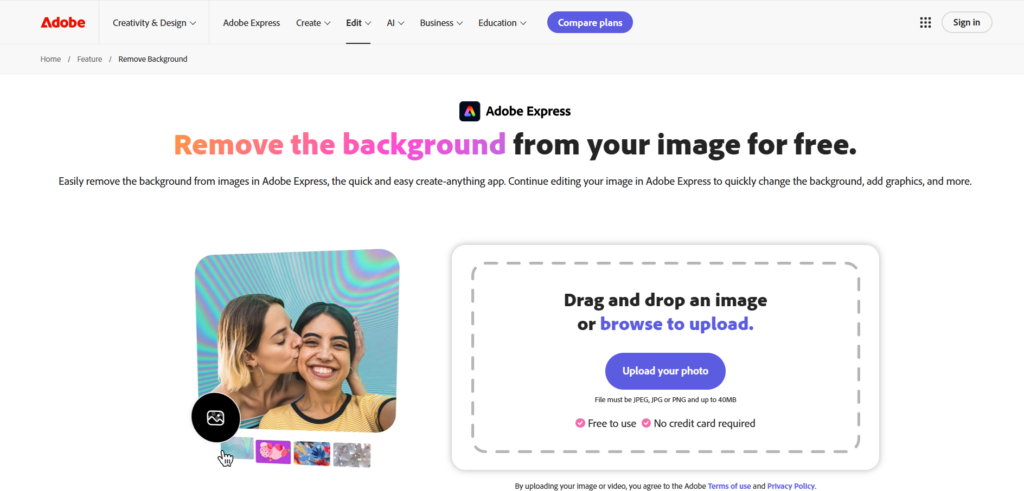Expand the AI menu
1024x491 pixels.
pos(395,22)
